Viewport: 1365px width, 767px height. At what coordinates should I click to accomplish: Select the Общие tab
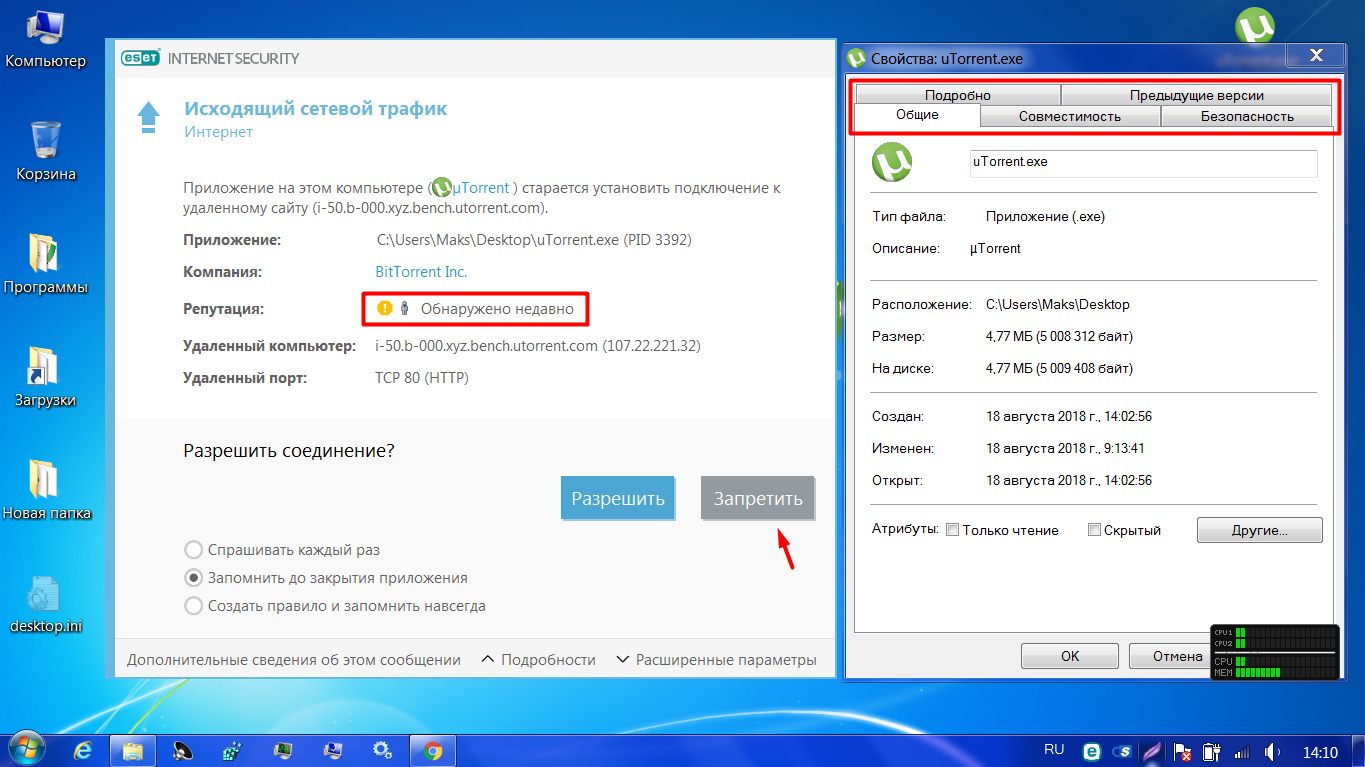tap(917, 115)
